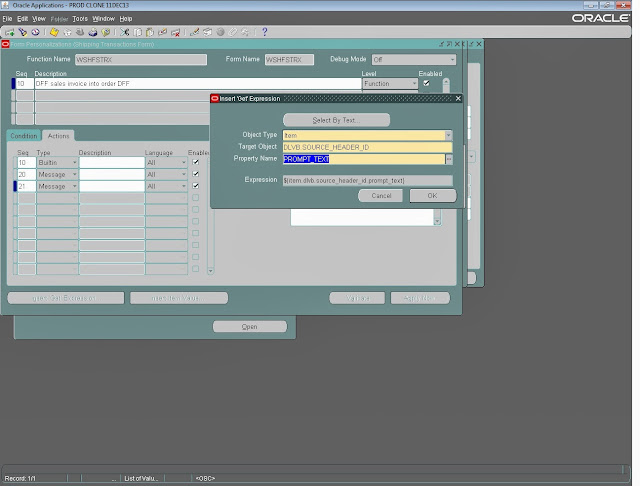The image size is (640, 486).
Task: Click Oracle icon in Insert 'Get' Expression title
Action: tap(215, 98)
